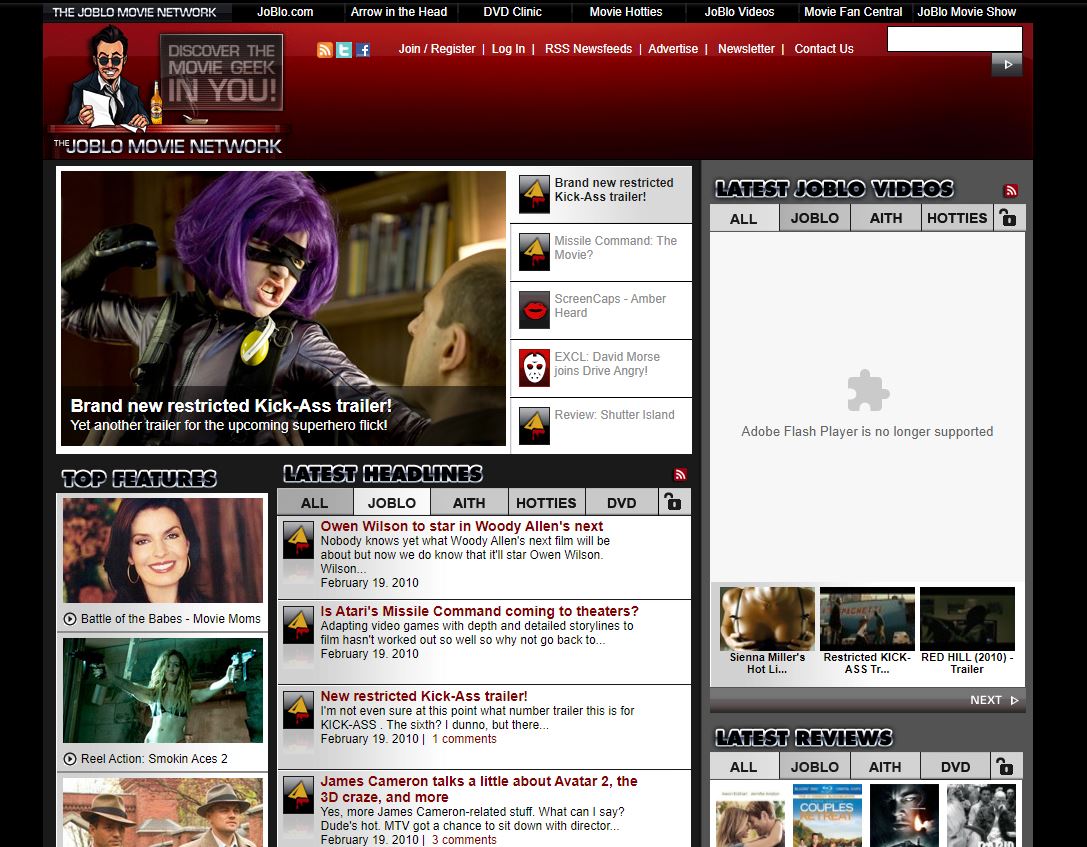Select ALL tab in Latest JoBlo Videos
1087x847 pixels.
[x=744, y=218]
